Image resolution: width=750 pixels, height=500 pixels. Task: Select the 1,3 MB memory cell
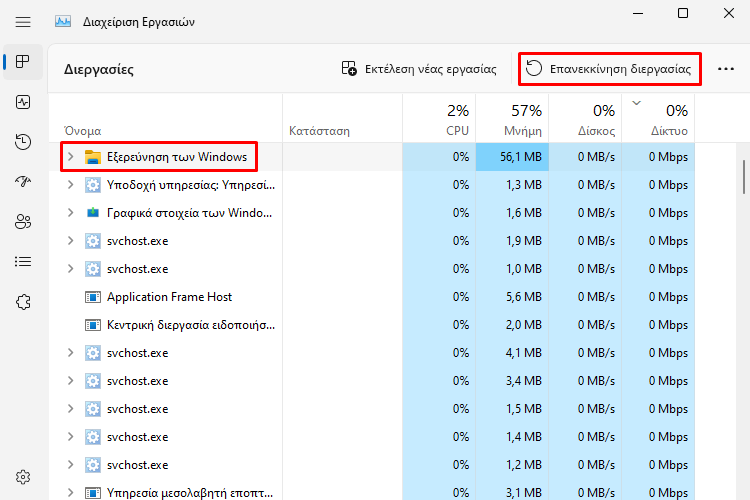(x=512, y=185)
